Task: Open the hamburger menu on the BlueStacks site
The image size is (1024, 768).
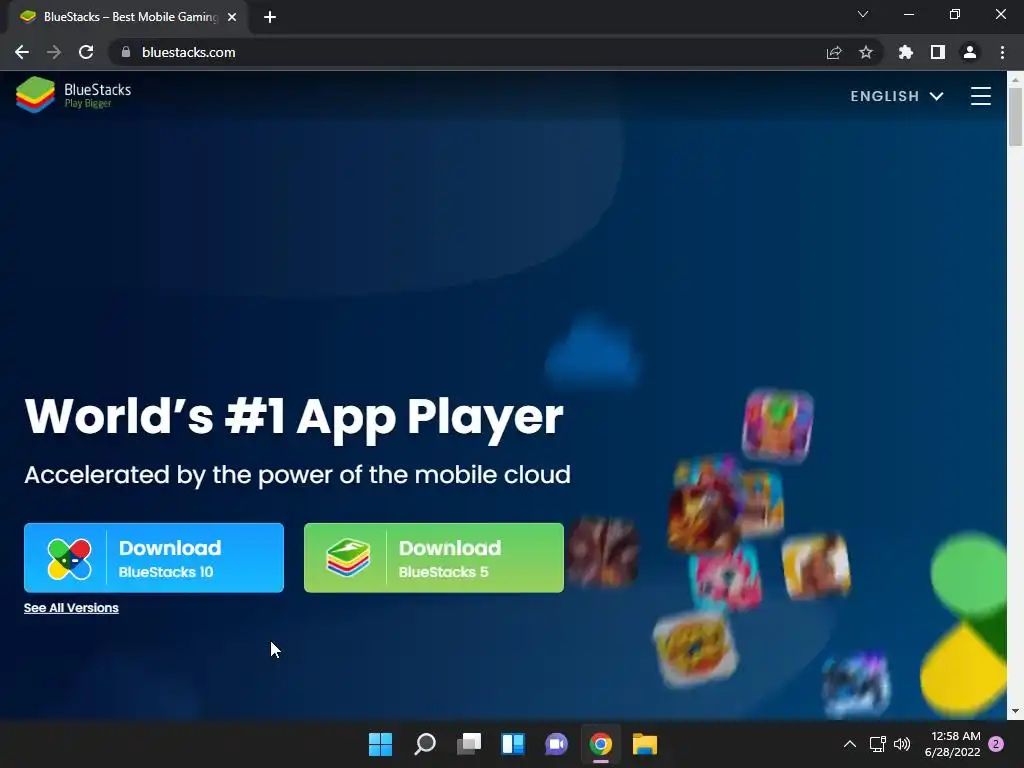Action: [x=980, y=96]
